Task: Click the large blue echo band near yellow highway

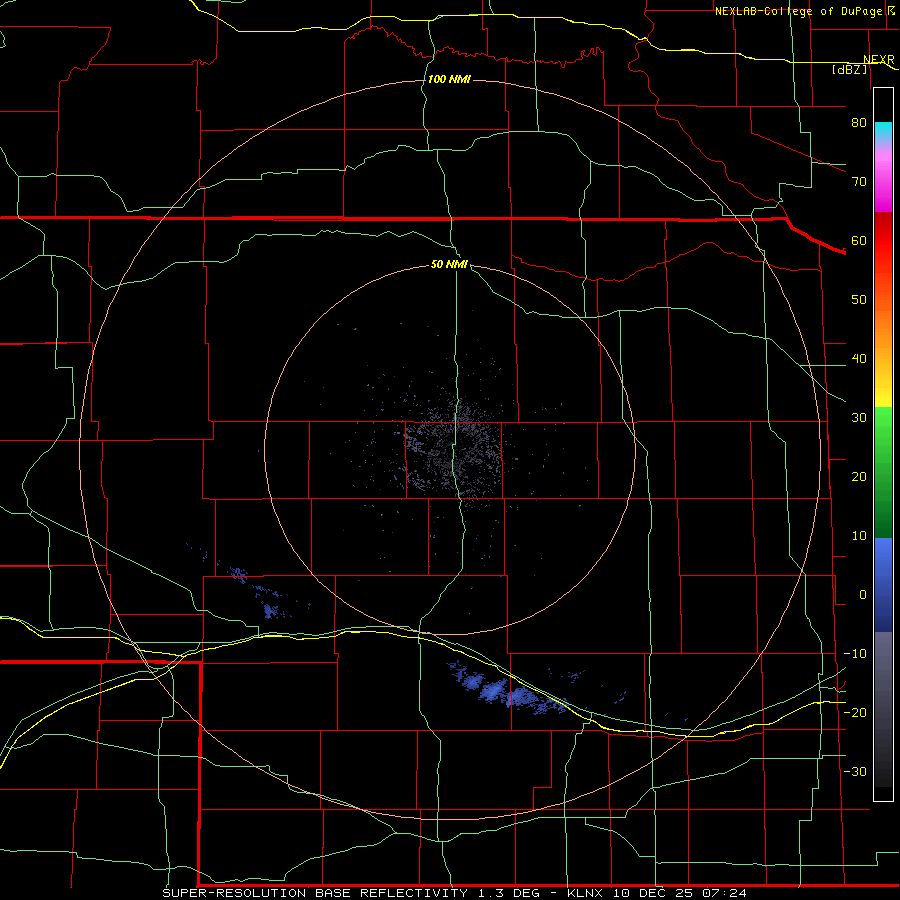Action: click(508, 690)
